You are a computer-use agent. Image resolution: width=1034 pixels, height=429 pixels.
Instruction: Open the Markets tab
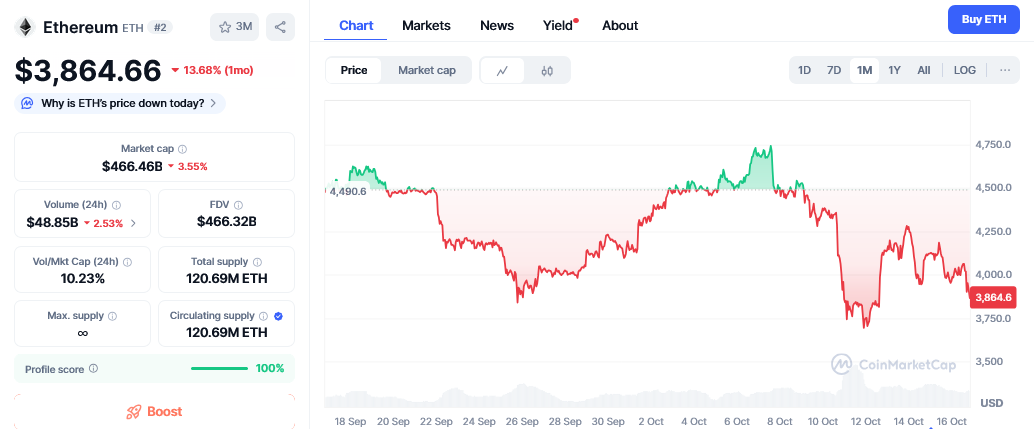[426, 25]
